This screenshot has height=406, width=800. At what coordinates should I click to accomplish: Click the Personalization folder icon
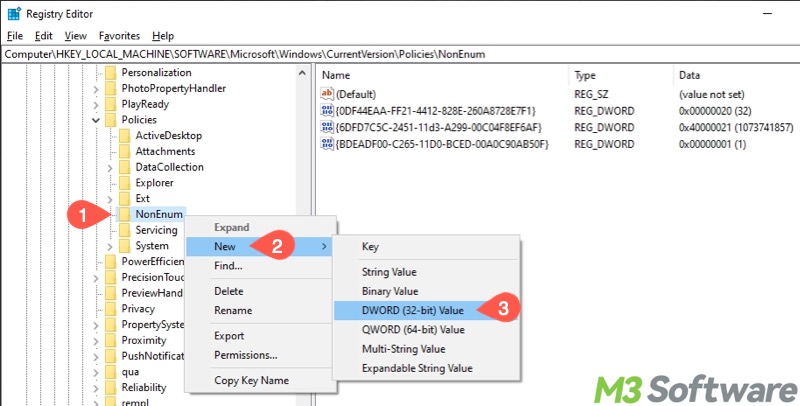click(x=111, y=72)
